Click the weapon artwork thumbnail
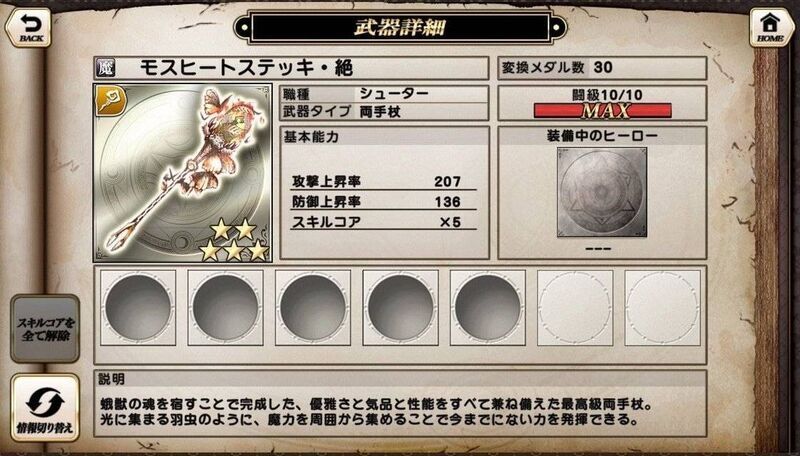 (x=183, y=173)
